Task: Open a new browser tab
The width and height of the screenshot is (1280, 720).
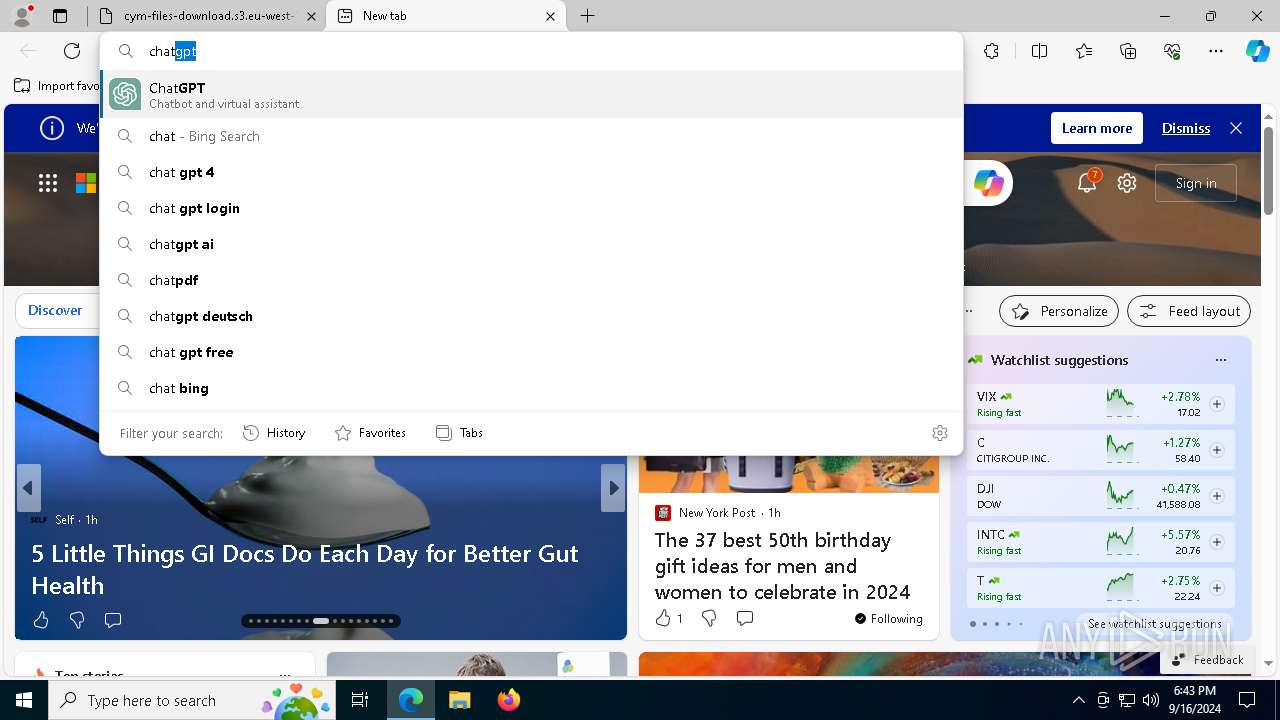Action: coord(587,16)
